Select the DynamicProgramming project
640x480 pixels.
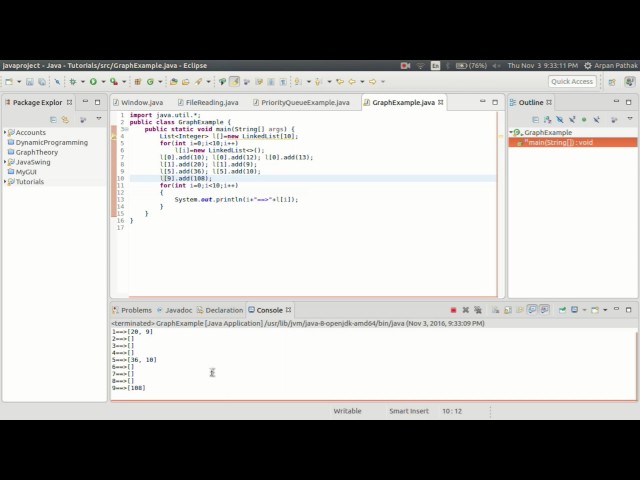pyautogui.click(x=52, y=142)
